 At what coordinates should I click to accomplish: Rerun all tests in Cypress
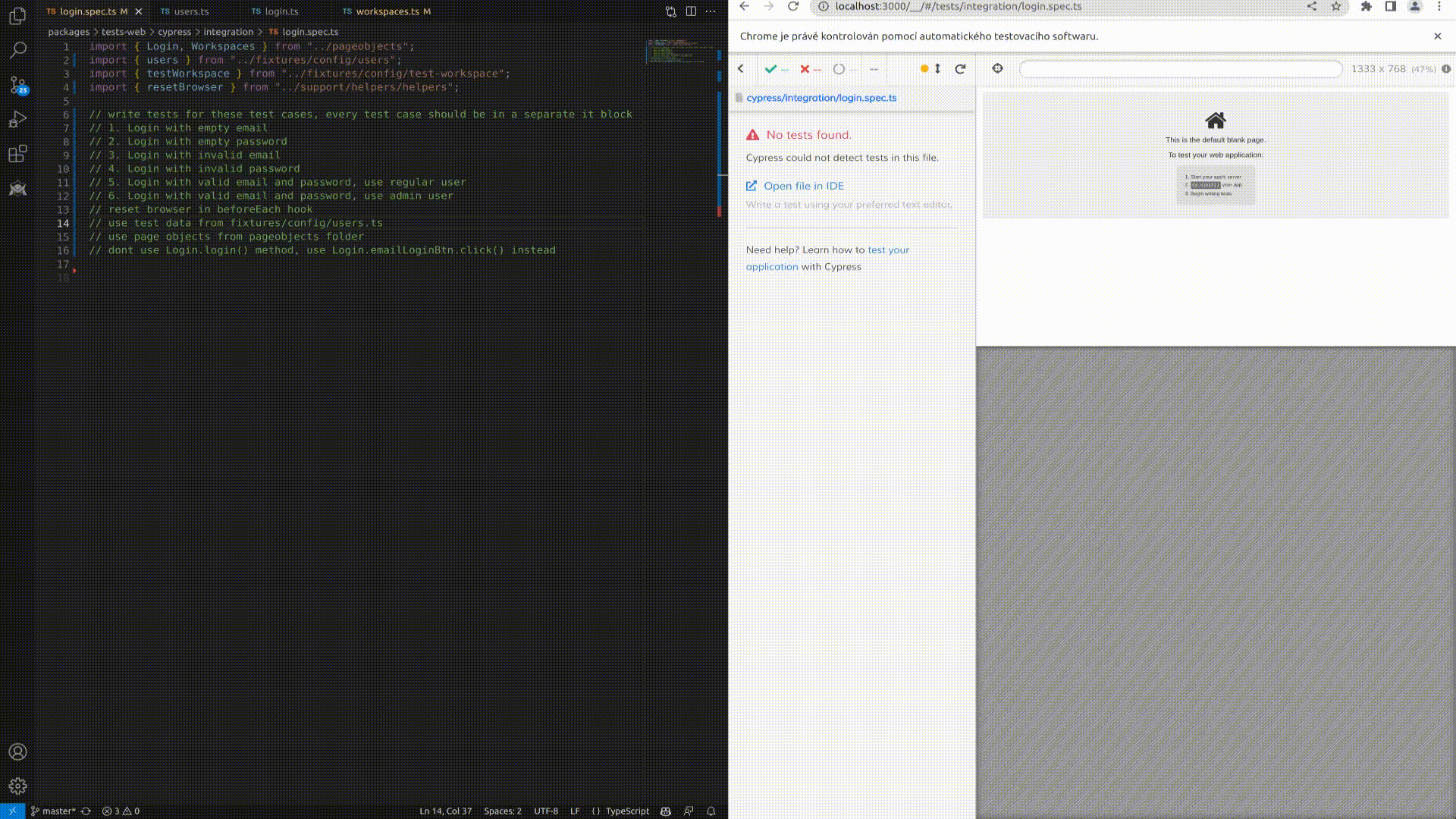960,69
